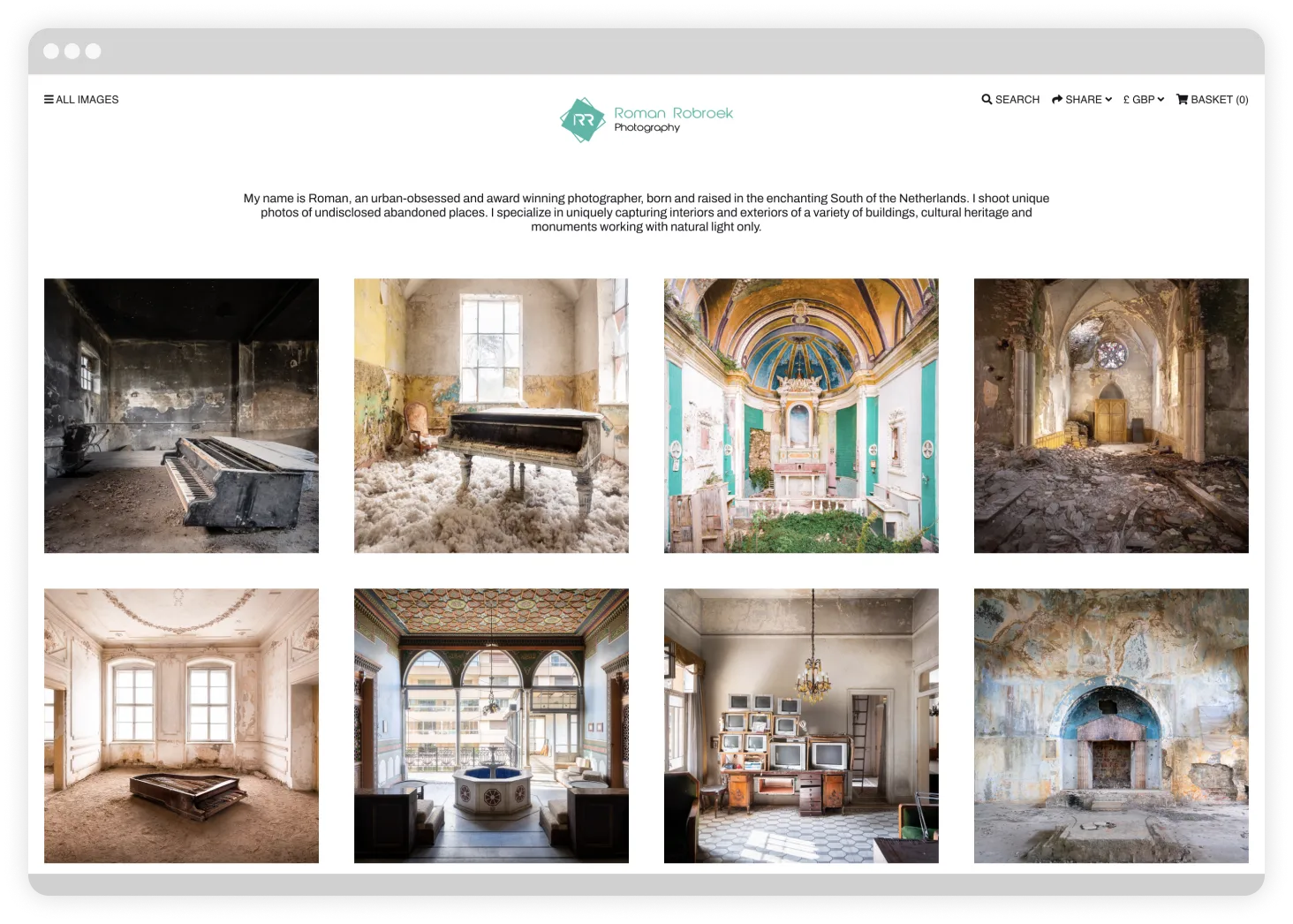Open the stacked televisions and chandelier photo
This screenshot has height=924, width=1293.
click(x=801, y=726)
